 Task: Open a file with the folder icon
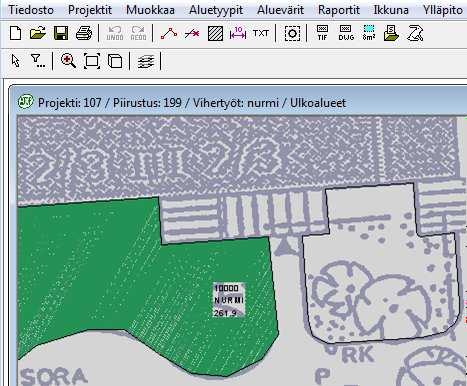click(x=38, y=33)
